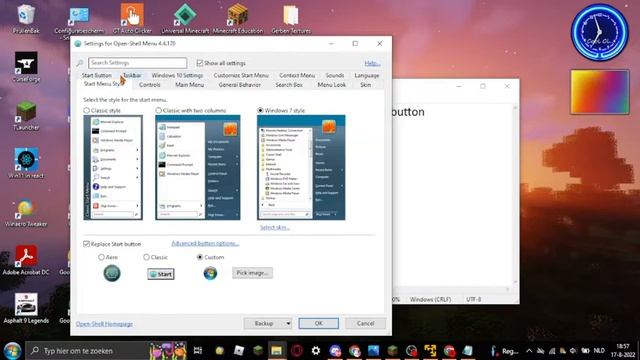Select the Classic start button radio
640x360 pixels.
[x=146, y=257]
